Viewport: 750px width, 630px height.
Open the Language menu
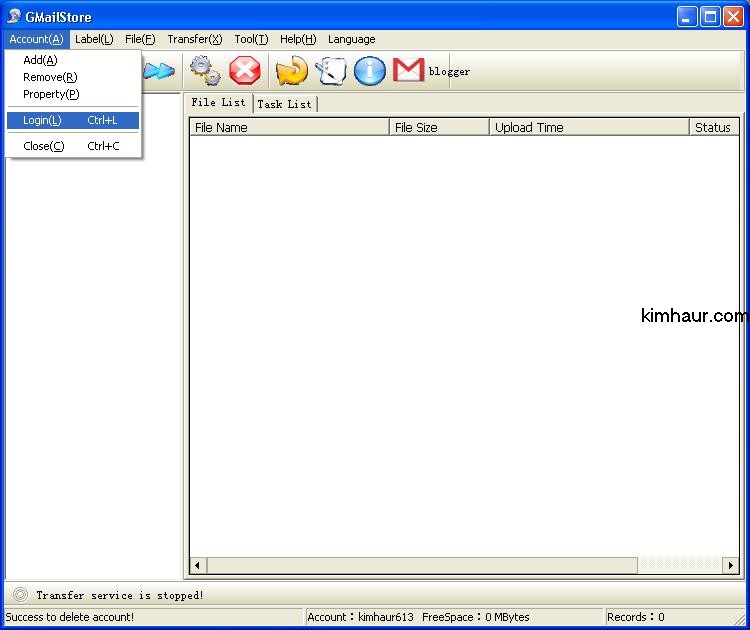351,39
